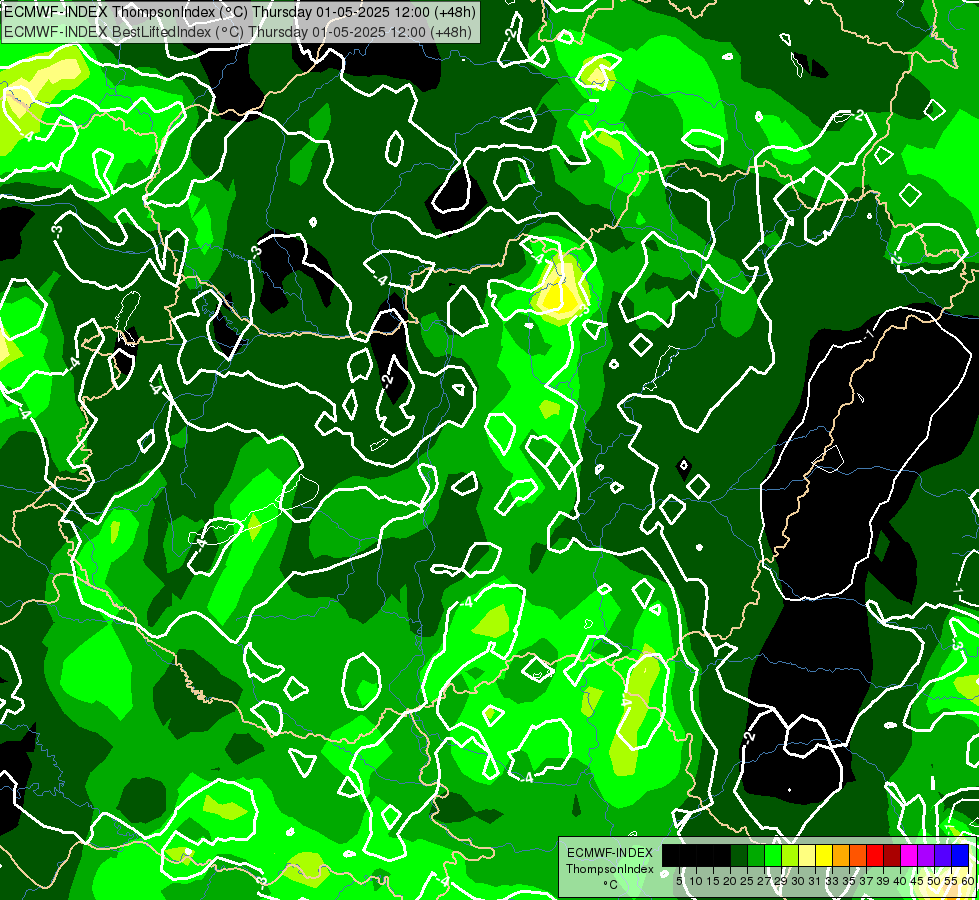
Task: Click the legend tick value 31
Action: pyautogui.click(x=815, y=881)
